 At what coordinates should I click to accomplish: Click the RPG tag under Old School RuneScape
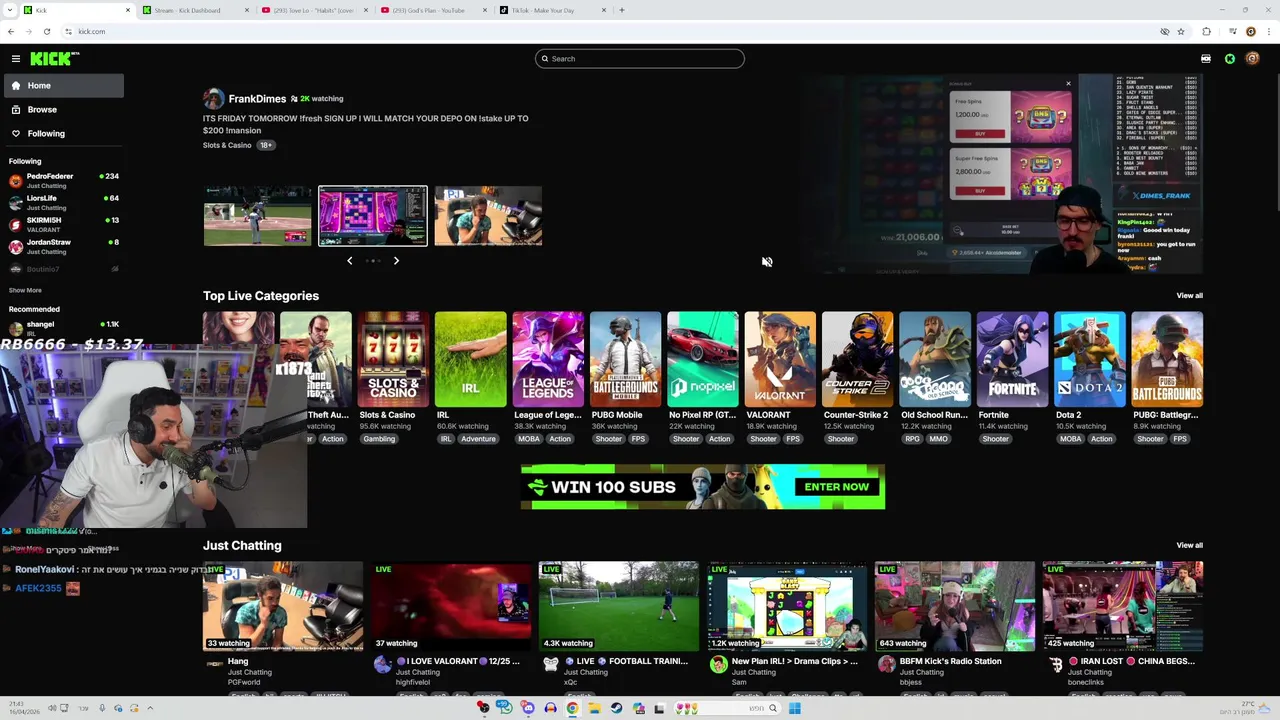coord(912,439)
